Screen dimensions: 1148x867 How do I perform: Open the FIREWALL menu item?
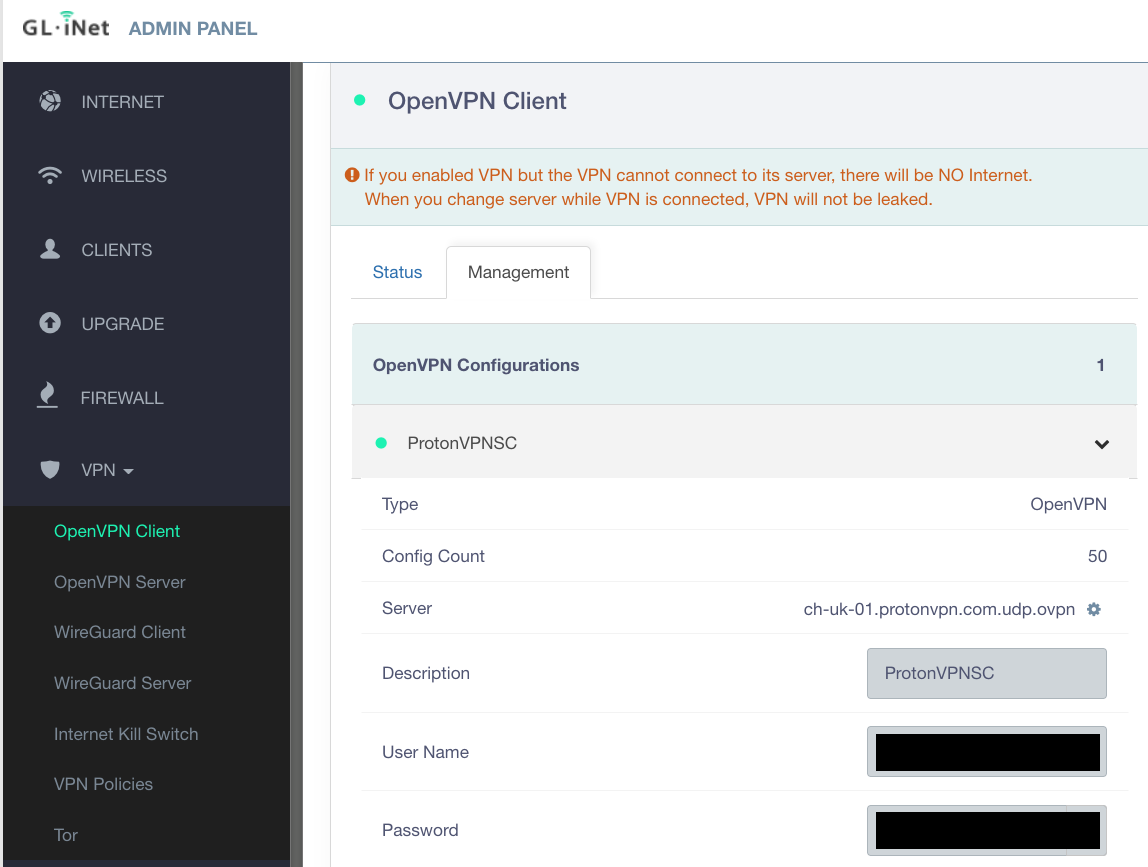click(122, 398)
